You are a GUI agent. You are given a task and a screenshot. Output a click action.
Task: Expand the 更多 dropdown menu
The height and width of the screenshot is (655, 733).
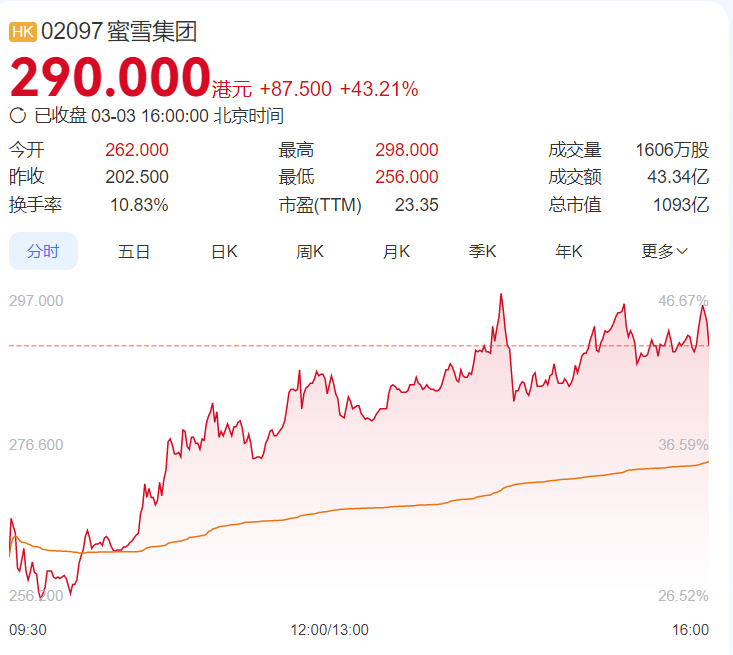664,252
